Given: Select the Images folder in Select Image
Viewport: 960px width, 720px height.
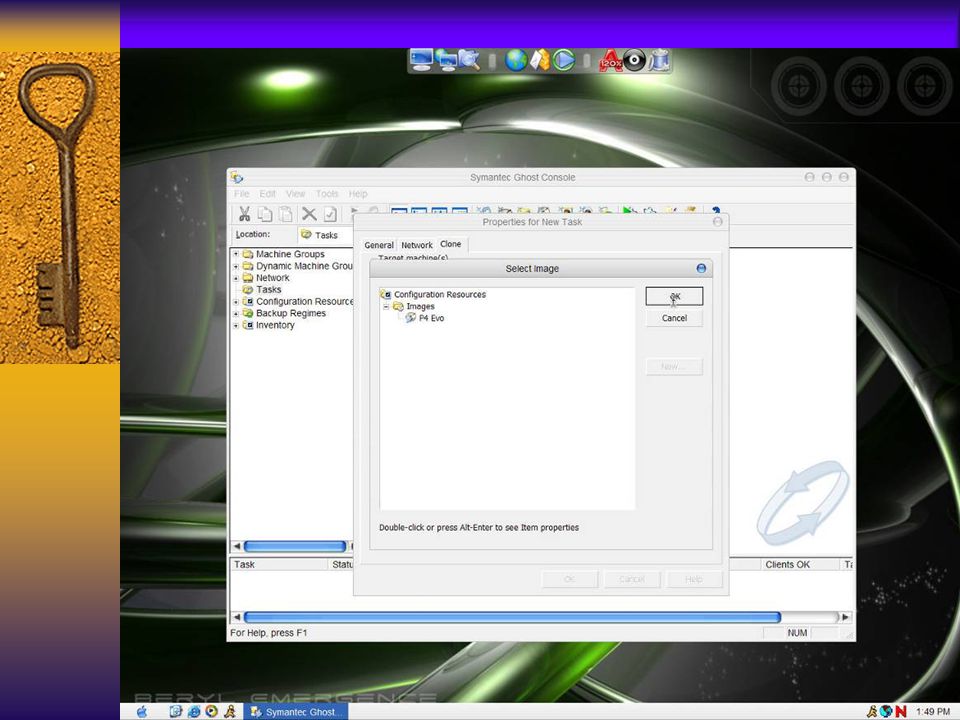Looking at the screenshot, I should (420, 307).
